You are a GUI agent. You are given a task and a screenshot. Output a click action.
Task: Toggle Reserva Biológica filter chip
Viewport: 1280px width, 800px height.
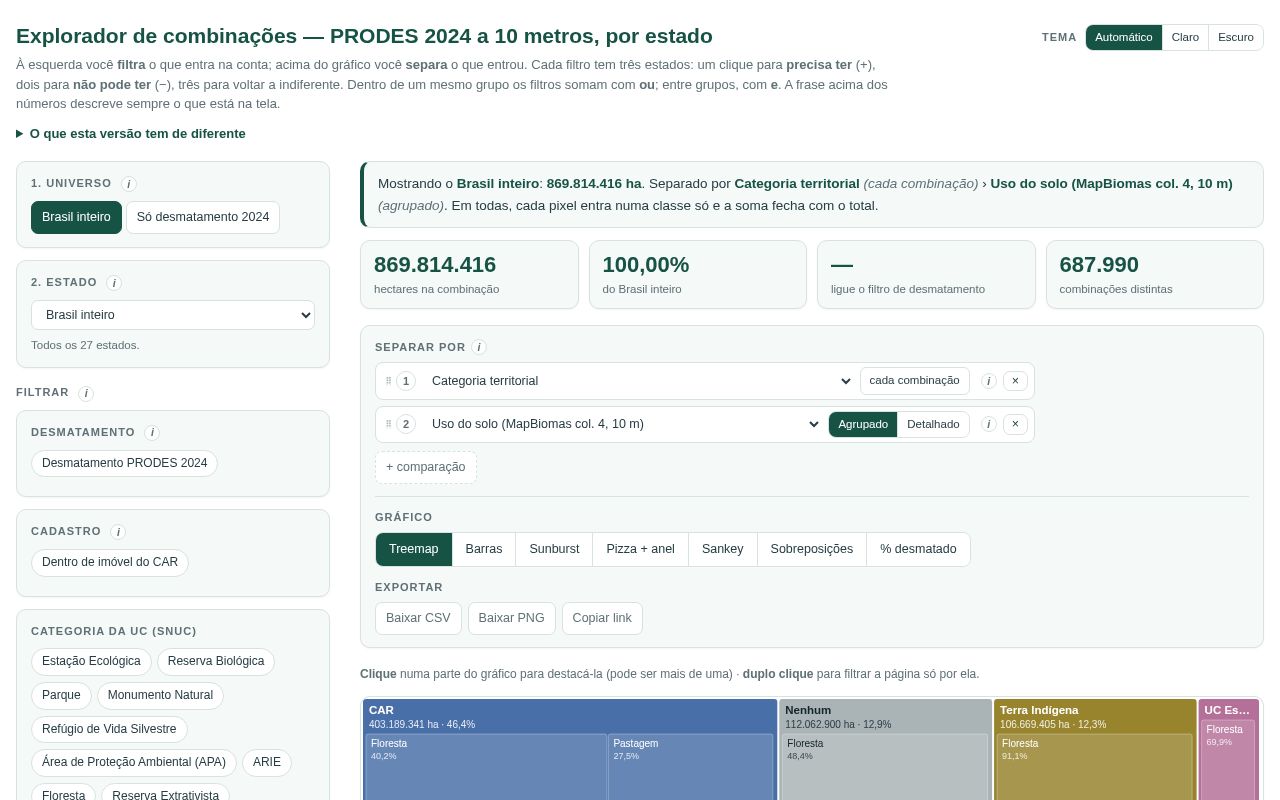coord(216,661)
